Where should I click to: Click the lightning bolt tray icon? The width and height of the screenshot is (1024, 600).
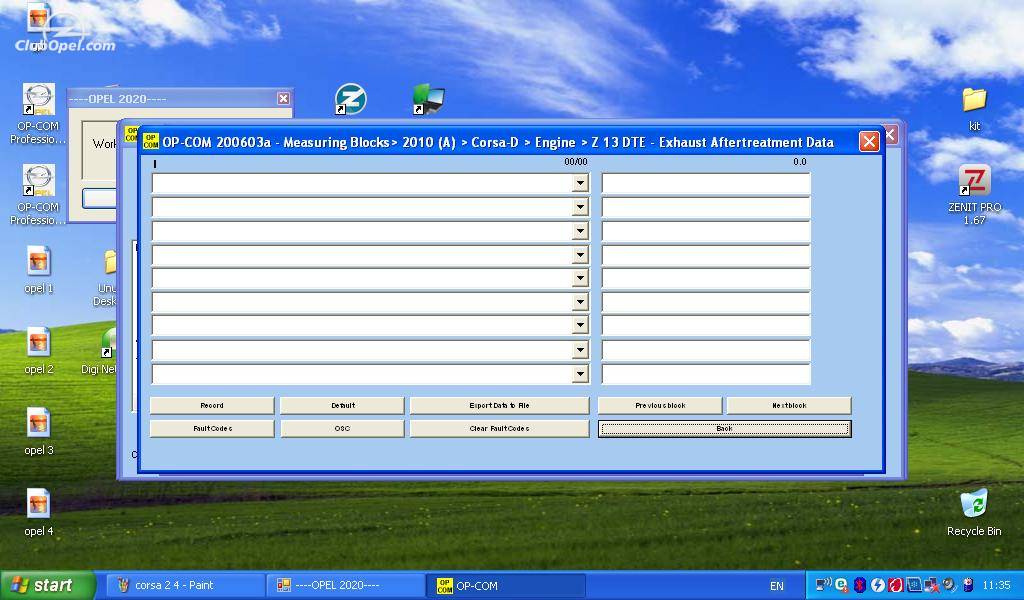click(878, 585)
